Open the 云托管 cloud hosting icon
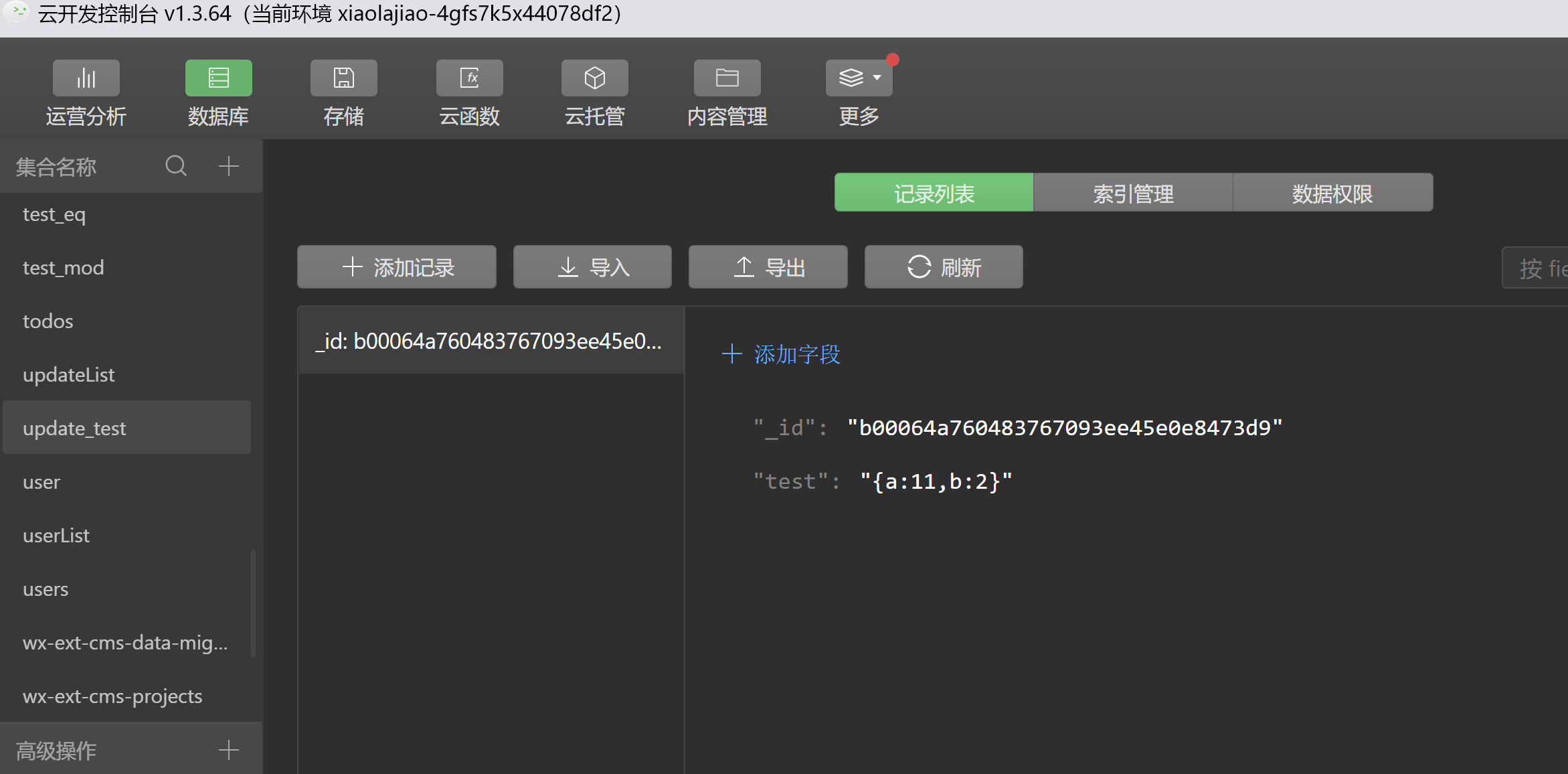The width and height of the screenshot is (1568, 774). click(x=594, y=78)
